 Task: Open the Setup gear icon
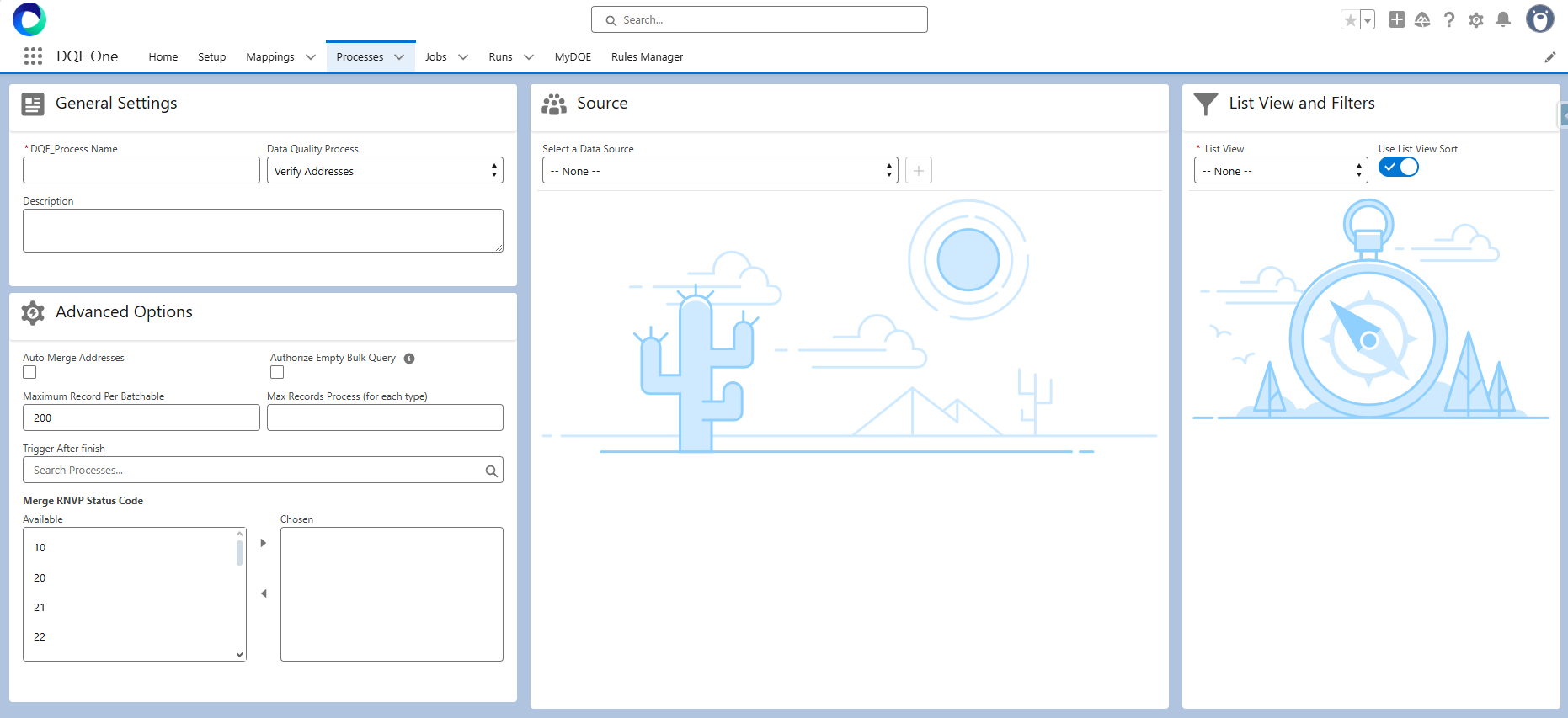1476,19
